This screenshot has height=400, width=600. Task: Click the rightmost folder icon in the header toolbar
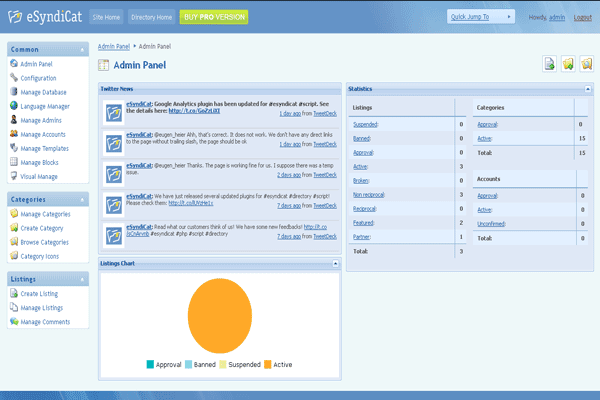[x=586, y=65]
